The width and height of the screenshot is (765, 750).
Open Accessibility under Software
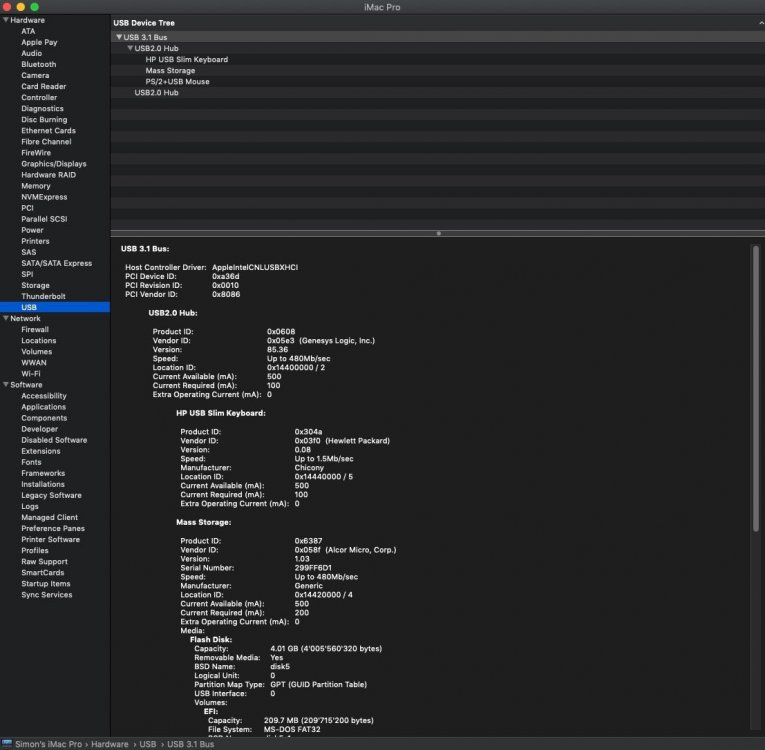[44, 396]
